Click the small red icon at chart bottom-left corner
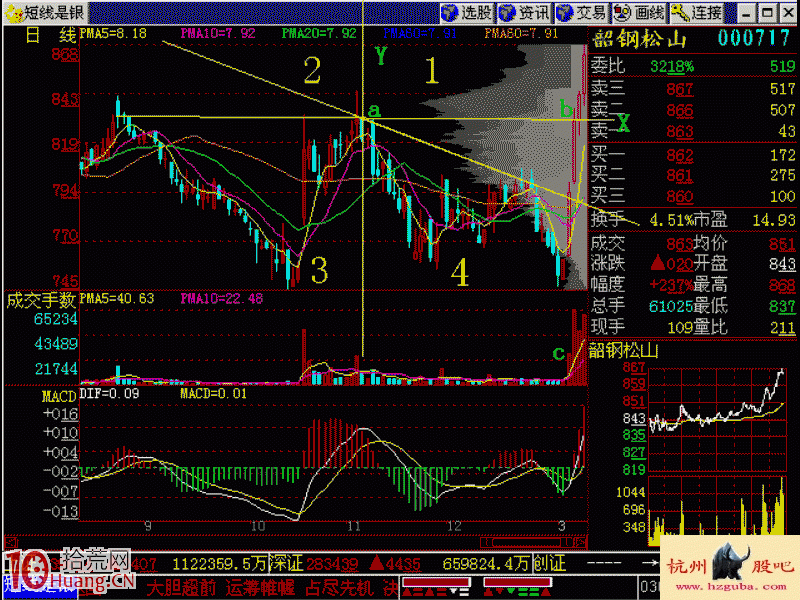Screen dimensions: 800x600 point(11,542)
